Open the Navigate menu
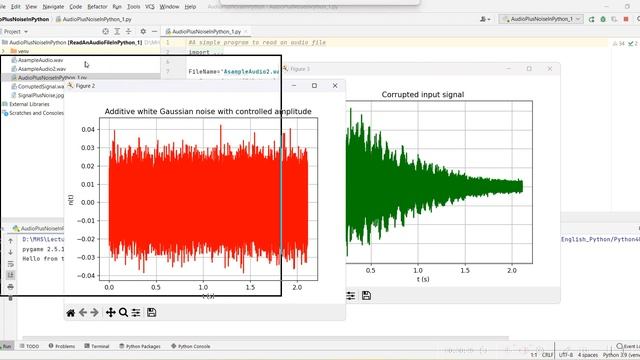This screenshot has width=640, height=360. [53, 7]
